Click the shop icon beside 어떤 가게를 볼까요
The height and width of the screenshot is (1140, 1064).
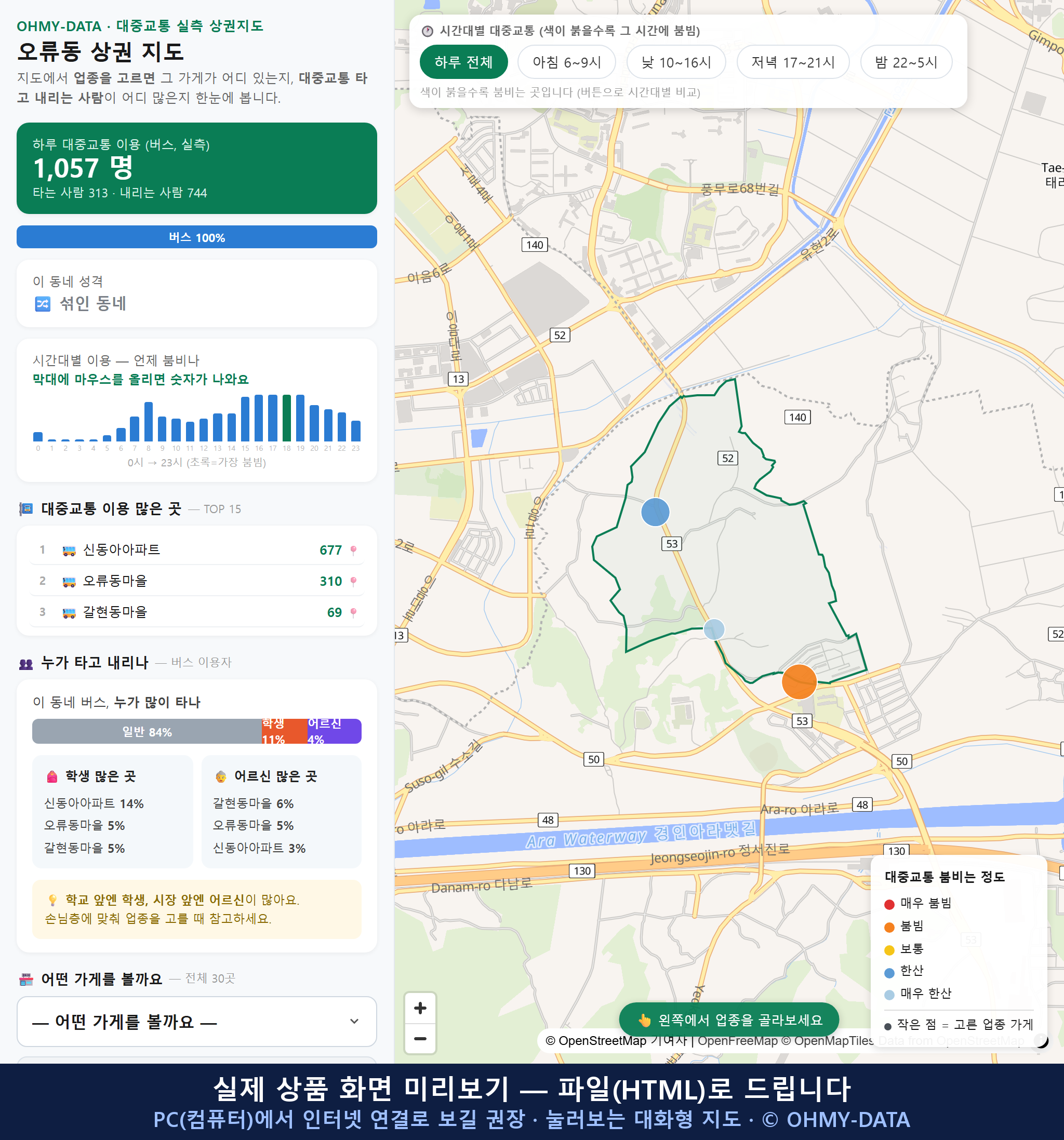pyautogui.click(x=26, y=980)
